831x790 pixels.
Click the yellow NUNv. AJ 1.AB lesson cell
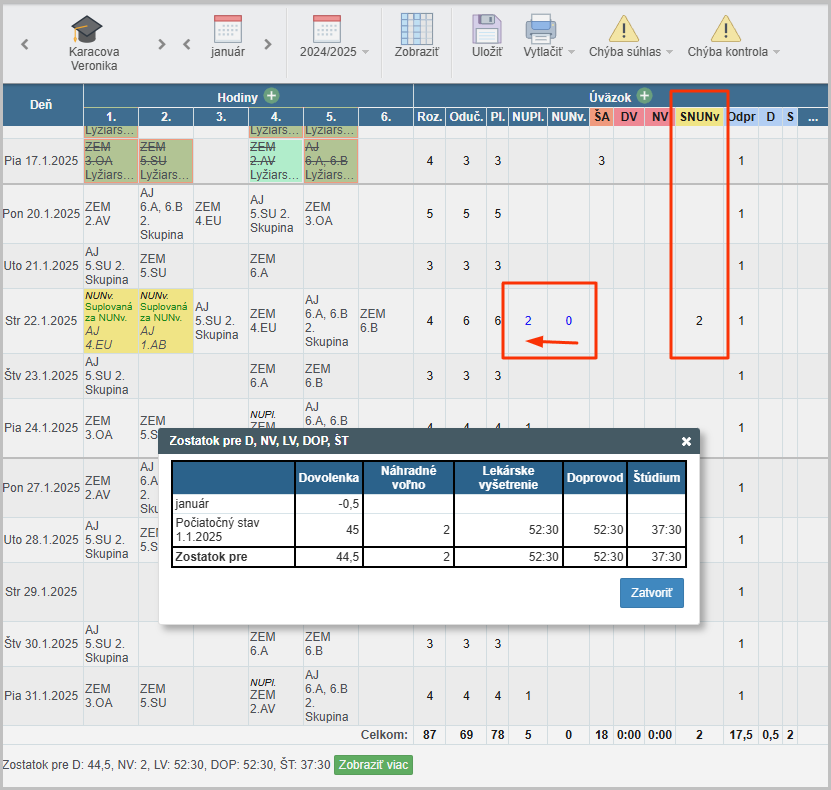(x=166, y=321)
